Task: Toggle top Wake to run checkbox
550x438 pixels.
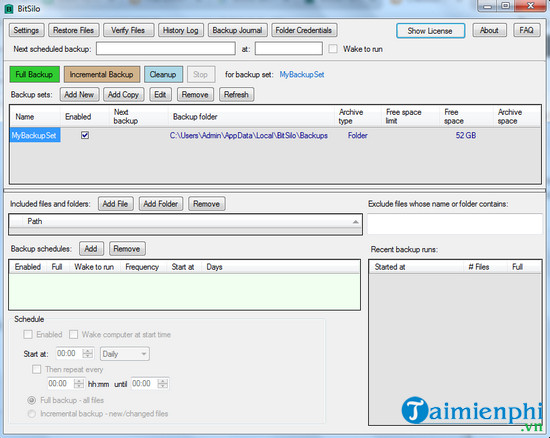Action: [x=333, y=49]
